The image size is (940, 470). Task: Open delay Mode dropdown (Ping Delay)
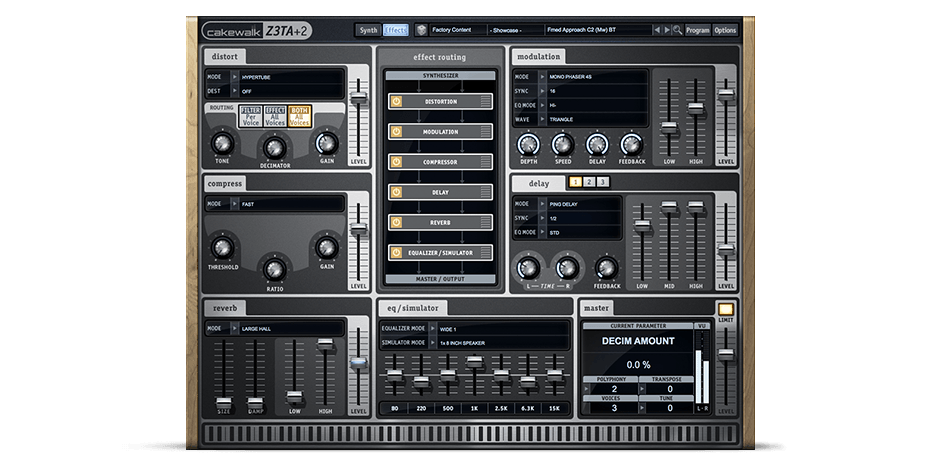click(x=568, y=204)
